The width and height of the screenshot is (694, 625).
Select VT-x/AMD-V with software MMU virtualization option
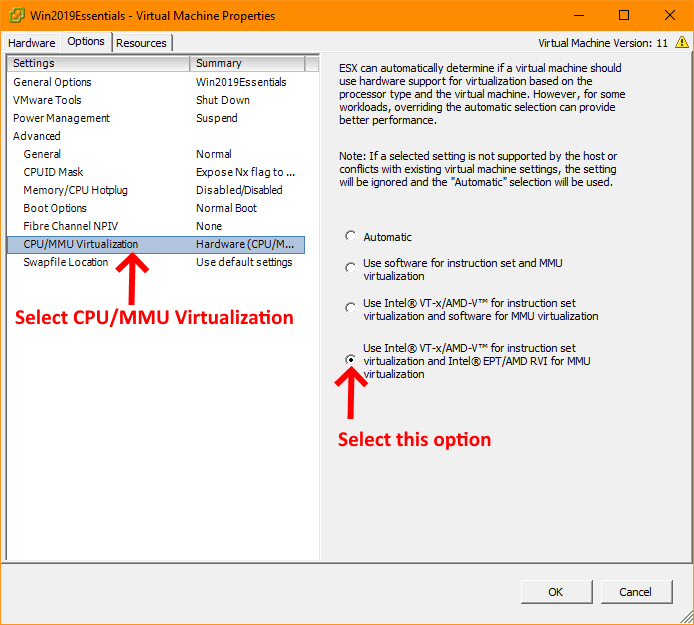(x=351, y=308)
